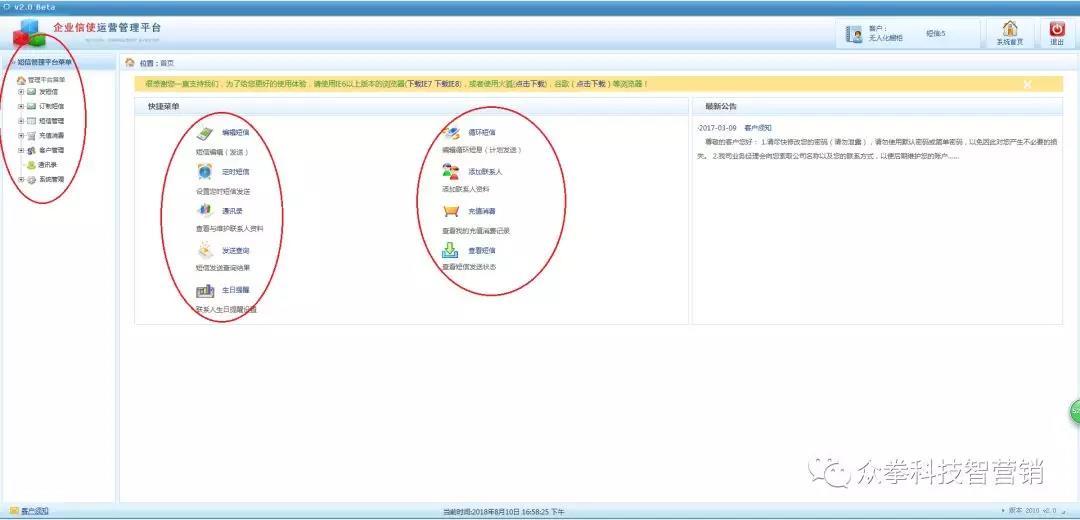The image size is (1080, 520).
Task: Expand the 发短信 tree node
Action: pyautogui.click(x=21, y=92)
